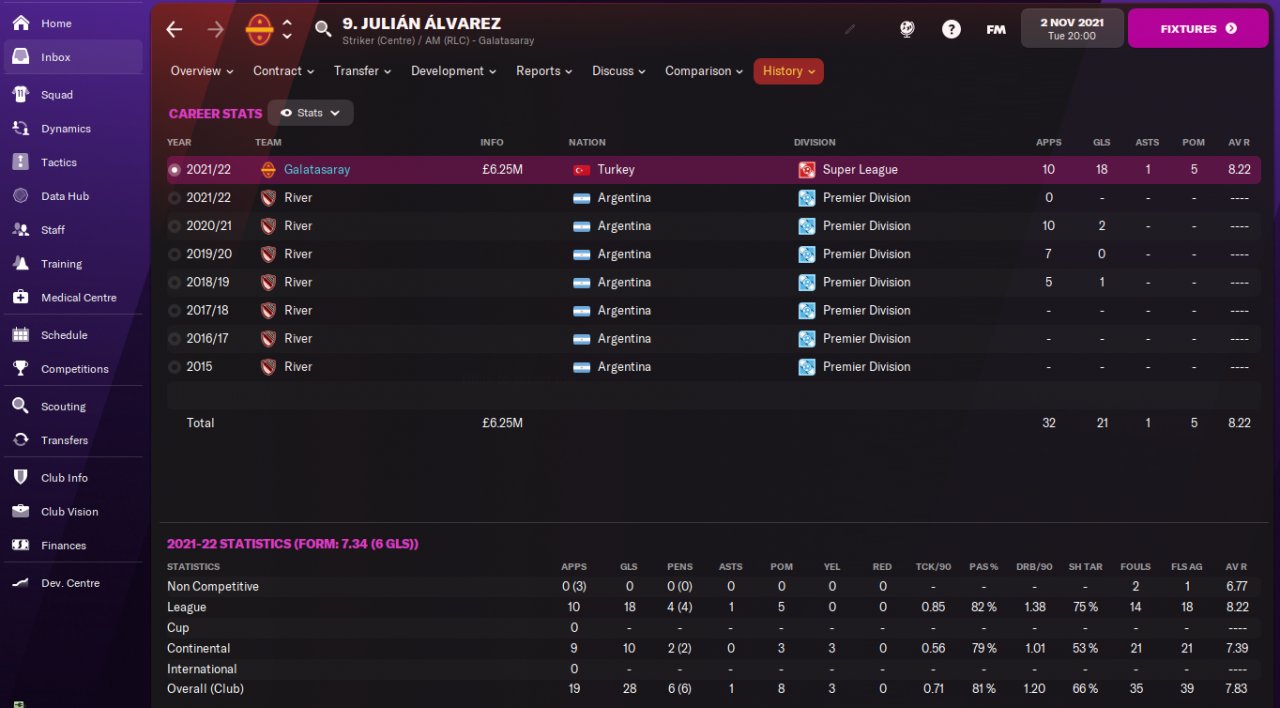The height and width of the screenshot is (708, 1280).
Task: Switch to next player with down chevron
Action: [287, 36]
